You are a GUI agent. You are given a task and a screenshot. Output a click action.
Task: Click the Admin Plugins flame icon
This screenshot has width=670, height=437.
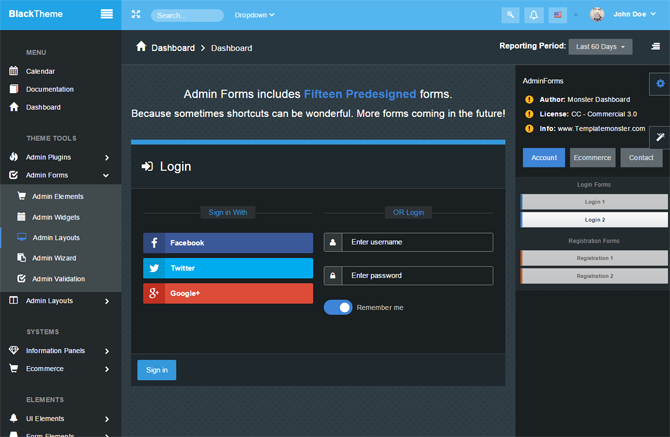14,157
